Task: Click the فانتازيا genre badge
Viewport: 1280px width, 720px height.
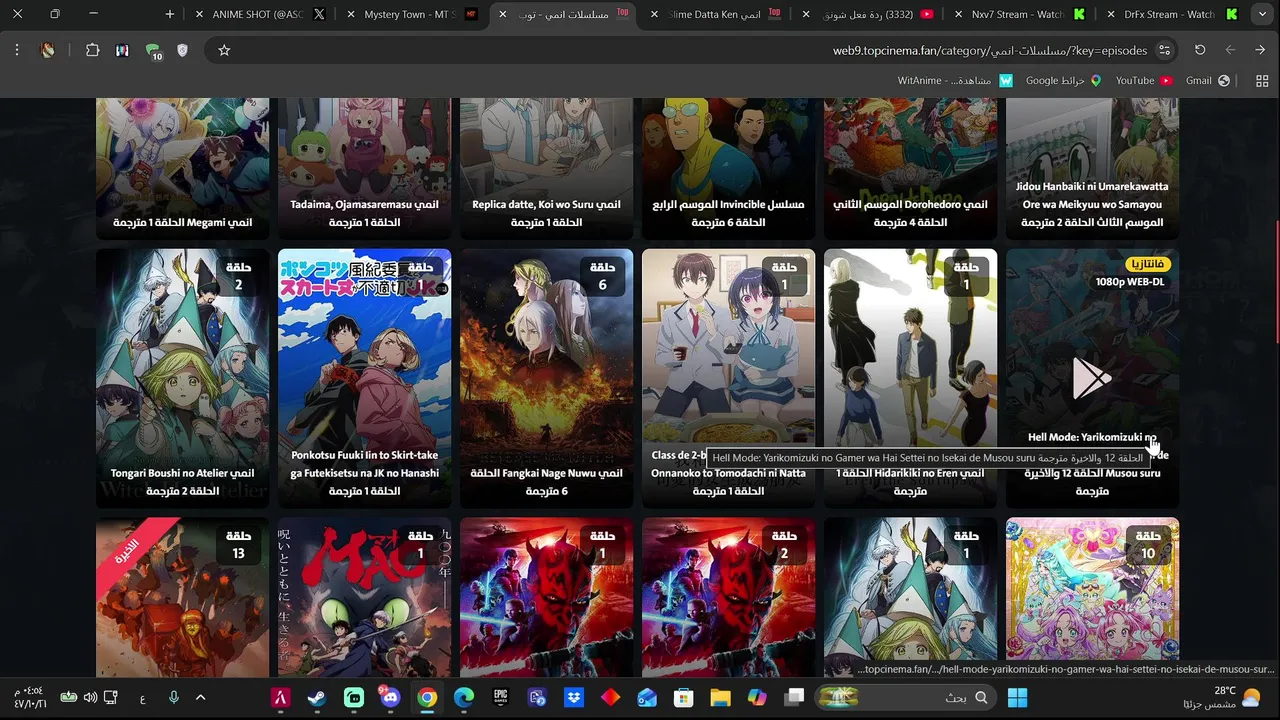Action: (1147, 264)
